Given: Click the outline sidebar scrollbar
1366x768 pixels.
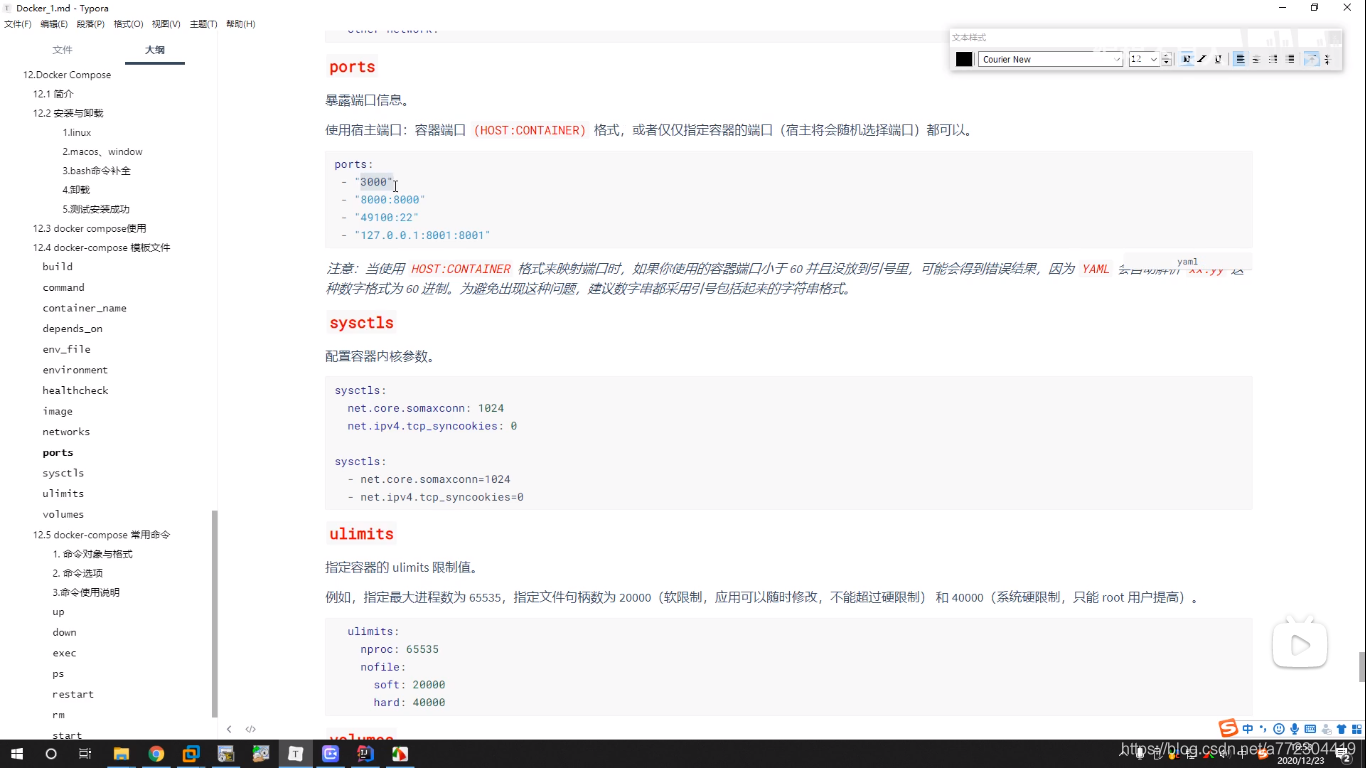Looking at the screenshot, I should 214,614.
